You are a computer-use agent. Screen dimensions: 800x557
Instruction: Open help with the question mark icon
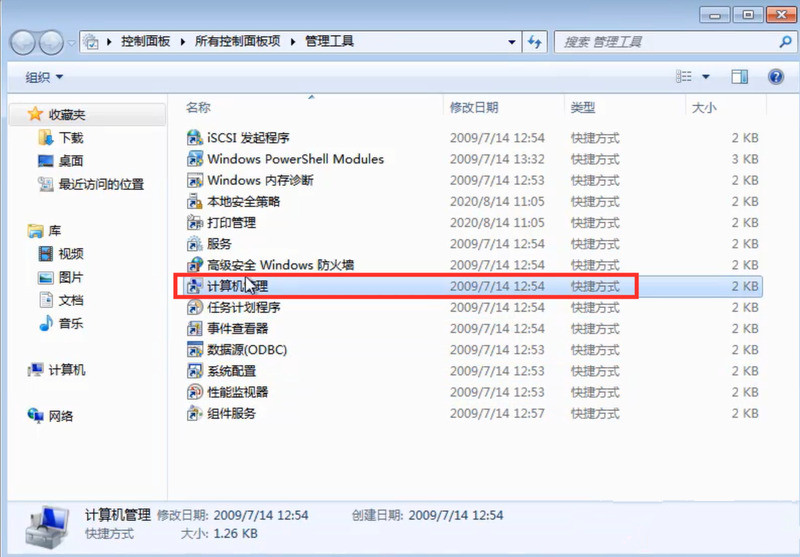tap(776, 77)
